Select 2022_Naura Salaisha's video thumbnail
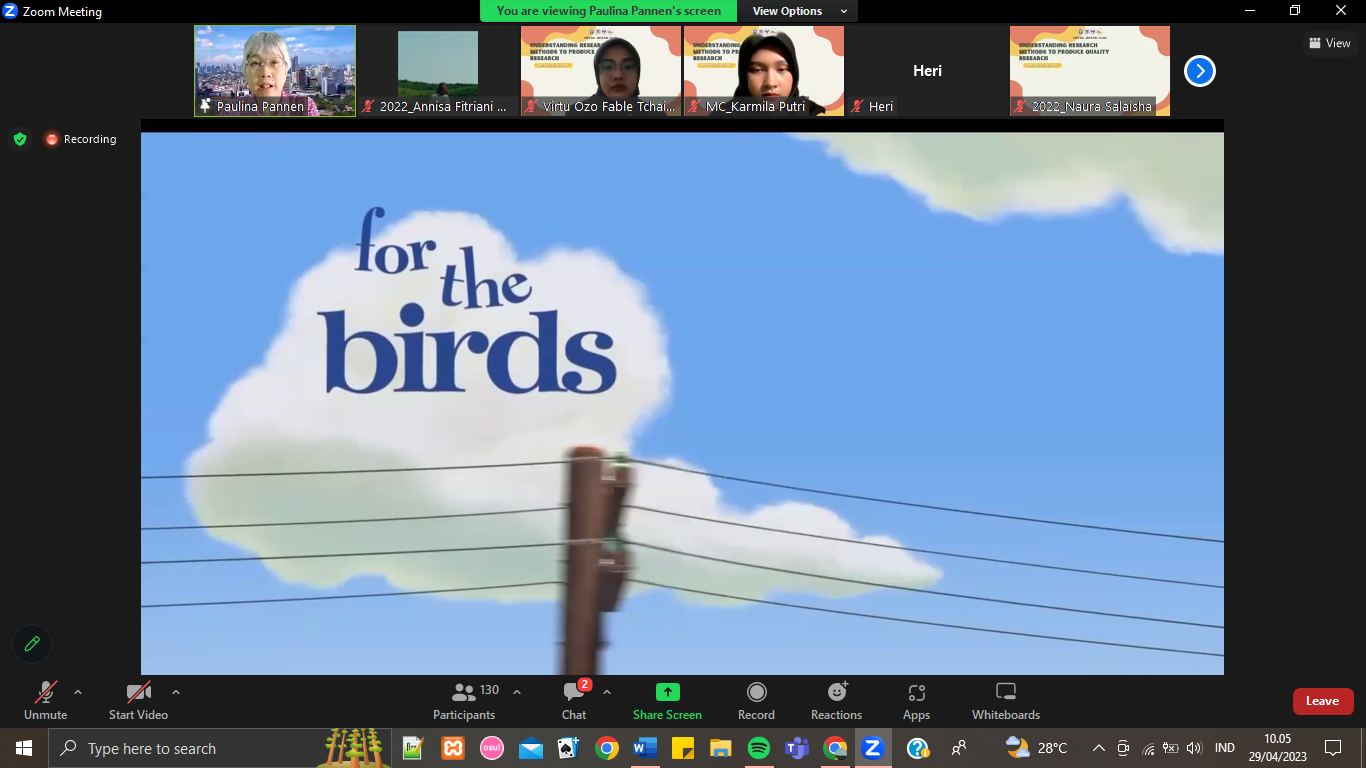This screenshot has width=1366, height=768. (x=1090, y=71)
